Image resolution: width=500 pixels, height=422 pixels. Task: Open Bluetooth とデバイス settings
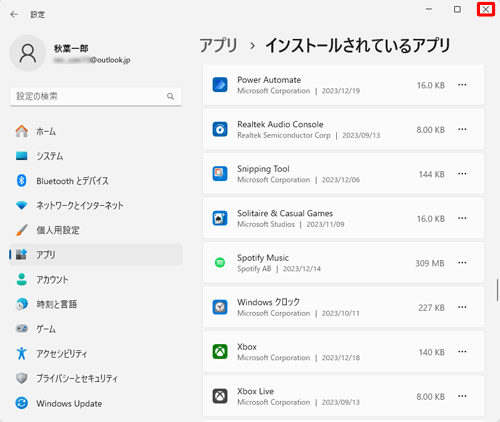(96, 181)
